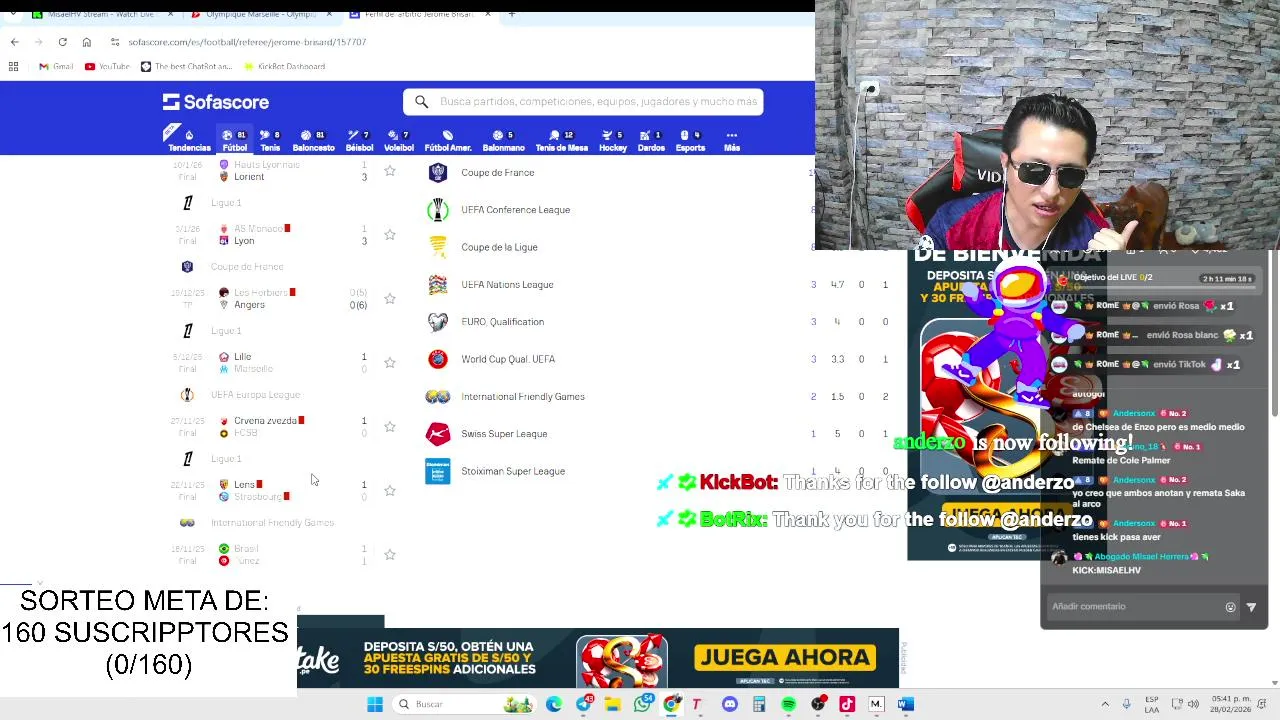Click the JUEGA AHORA banner button
Screen dimensions: 1280x720
[784, 657]
